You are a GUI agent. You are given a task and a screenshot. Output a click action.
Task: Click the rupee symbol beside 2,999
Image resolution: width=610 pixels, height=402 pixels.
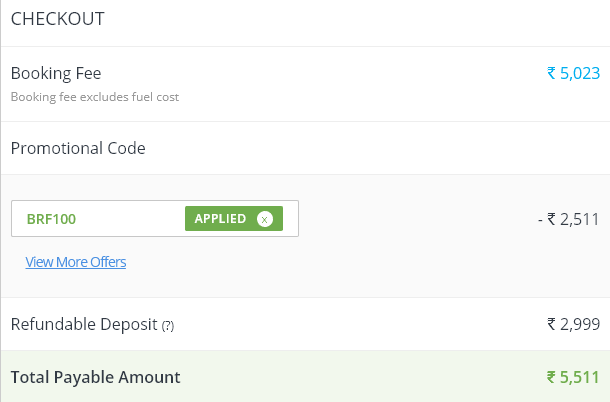click(x=551, y=324)
